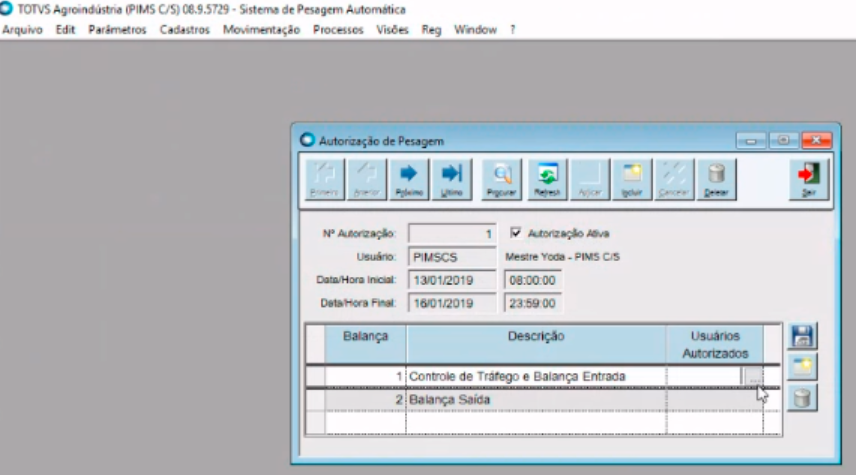This screenshot has height=475, width=856.
Task: Add a new authorization with Incluir
Action: (632, 180)
